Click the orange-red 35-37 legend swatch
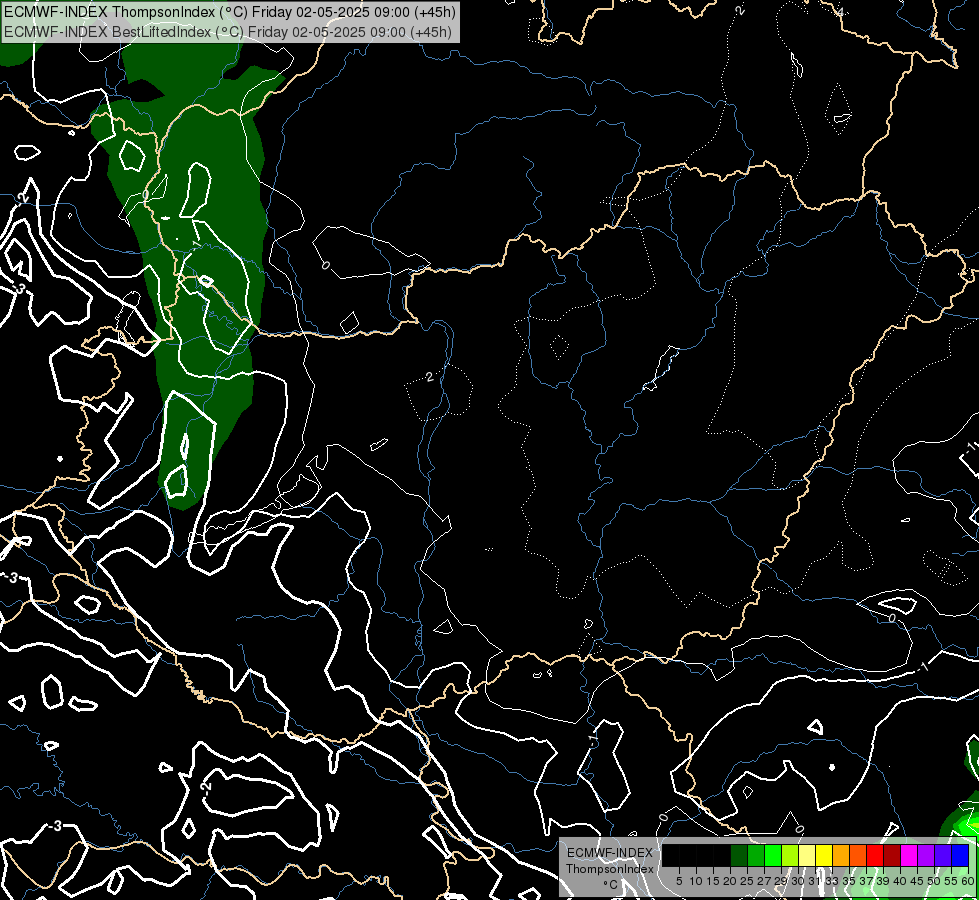 (858, 856)
